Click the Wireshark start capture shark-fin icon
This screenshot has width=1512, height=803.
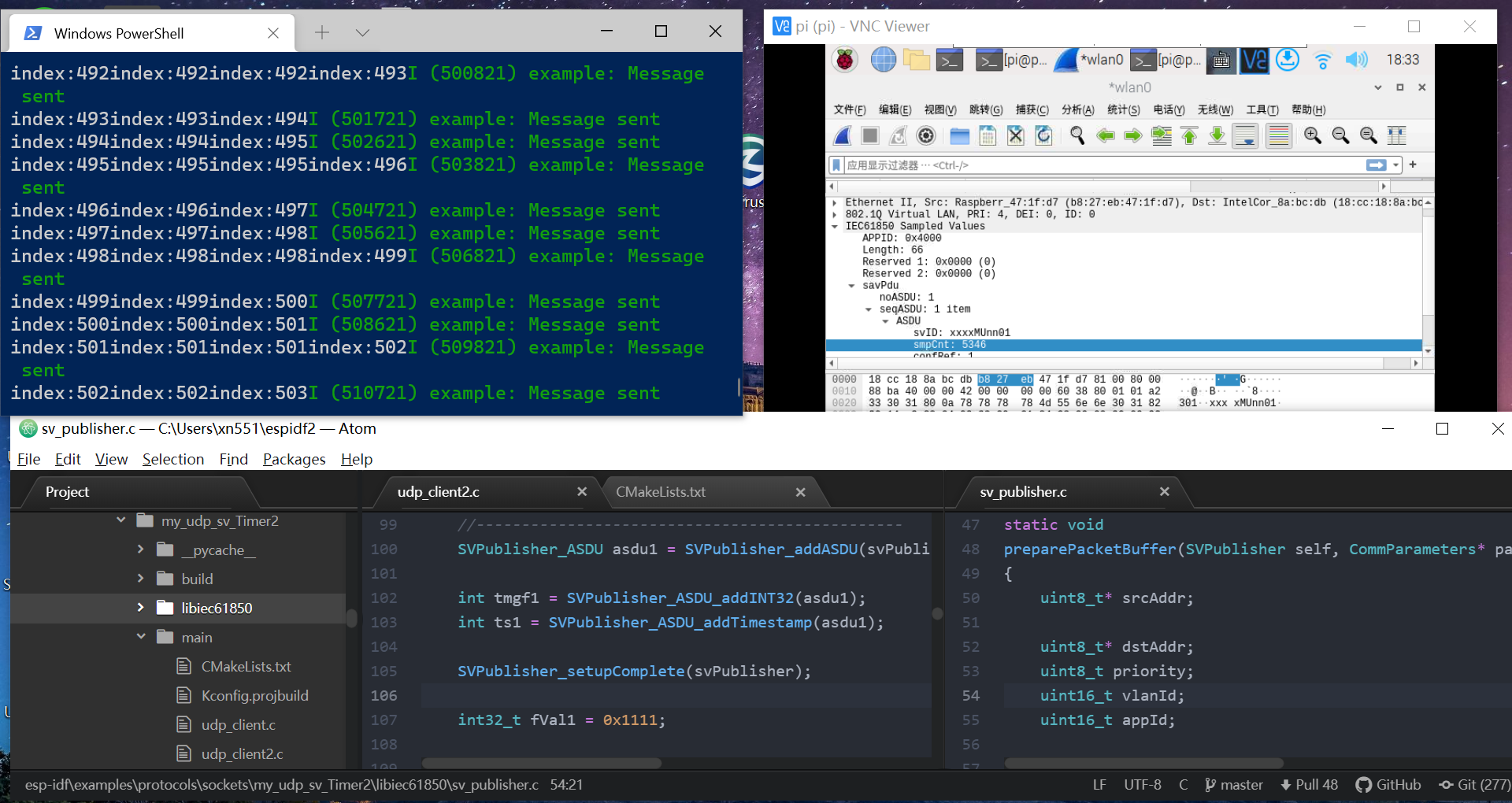[x=843, y=136]
